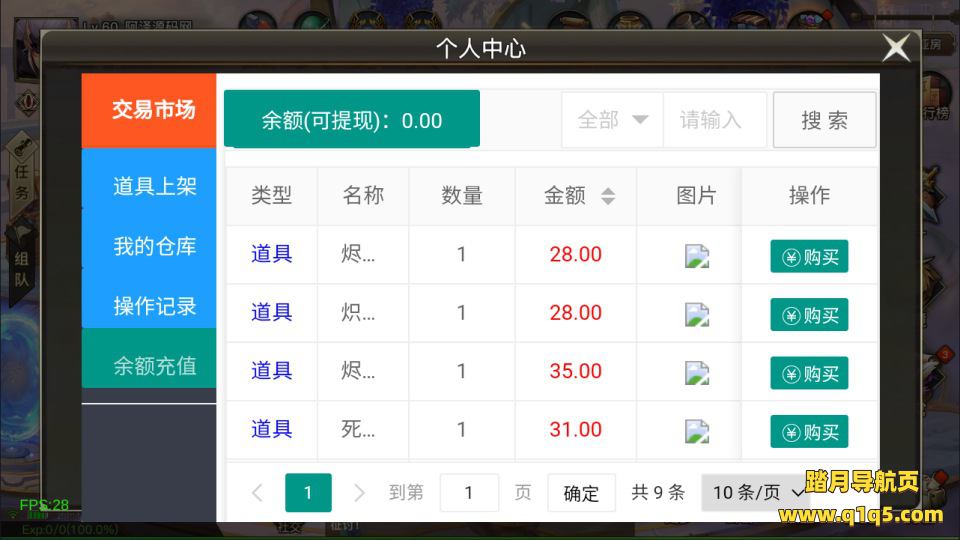Screen dimensions: 960x540
Task: Open the 全部 category dropdown
Action: (x=612, y=120)
